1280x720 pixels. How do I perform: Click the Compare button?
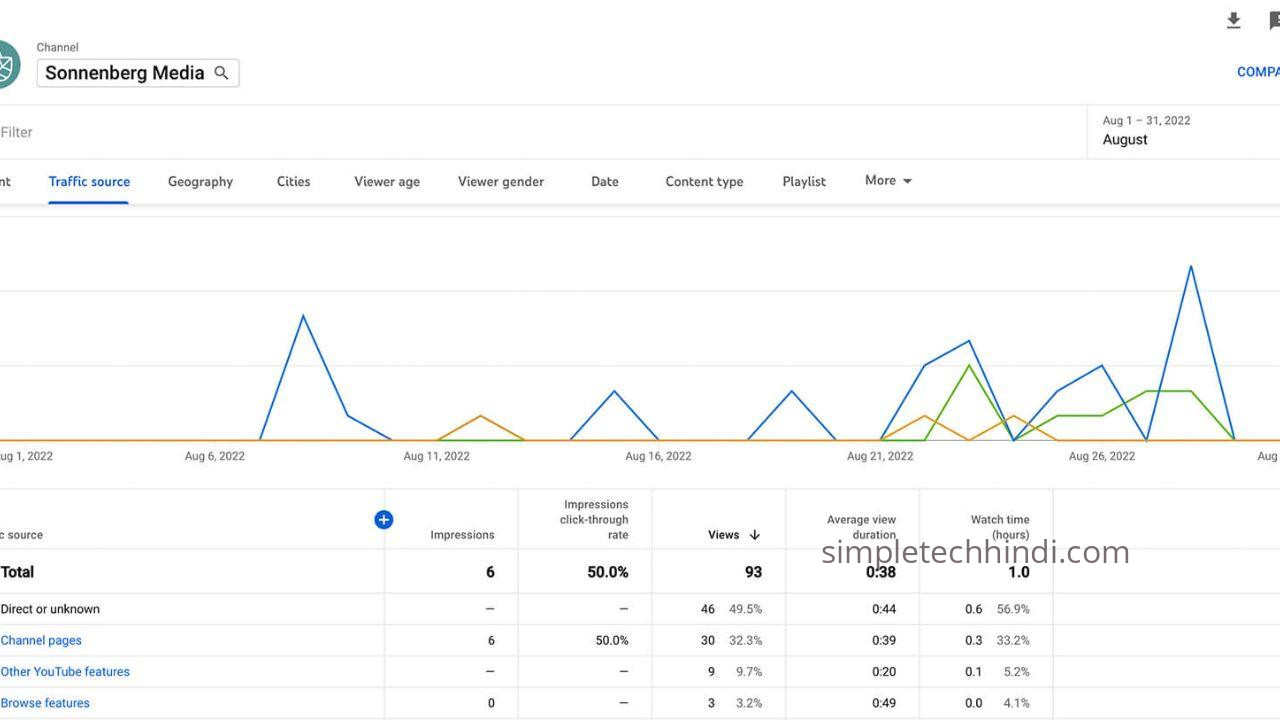(1258, 72)
